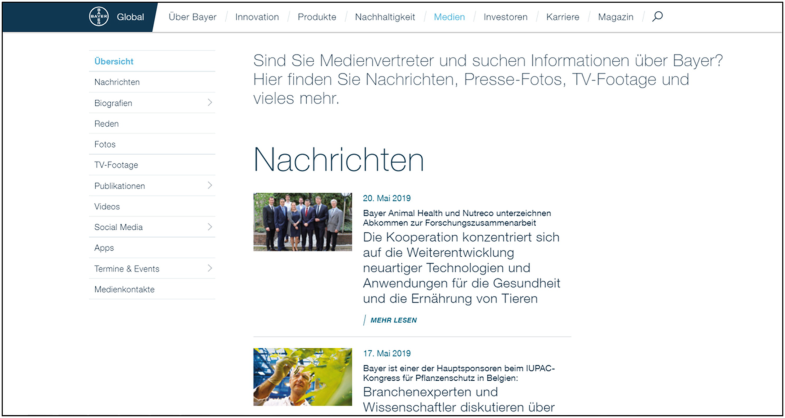Open the Über Bayer menu

(193, 17)
